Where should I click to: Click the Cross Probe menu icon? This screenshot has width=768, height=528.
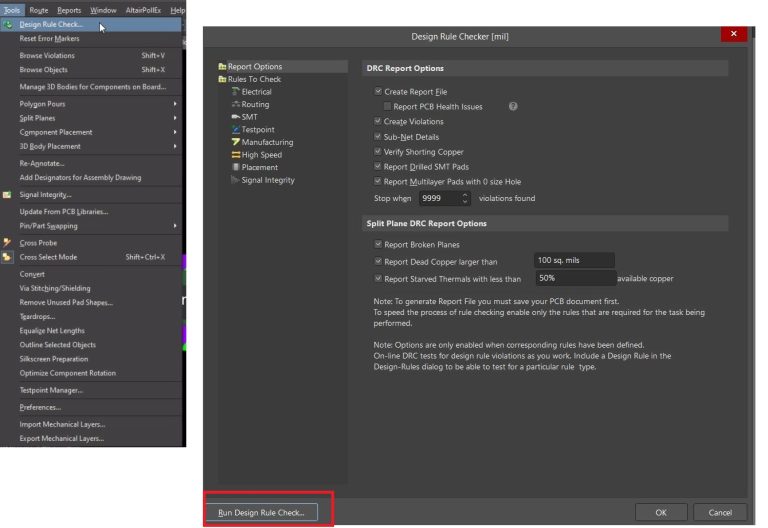tap(8, 242)
